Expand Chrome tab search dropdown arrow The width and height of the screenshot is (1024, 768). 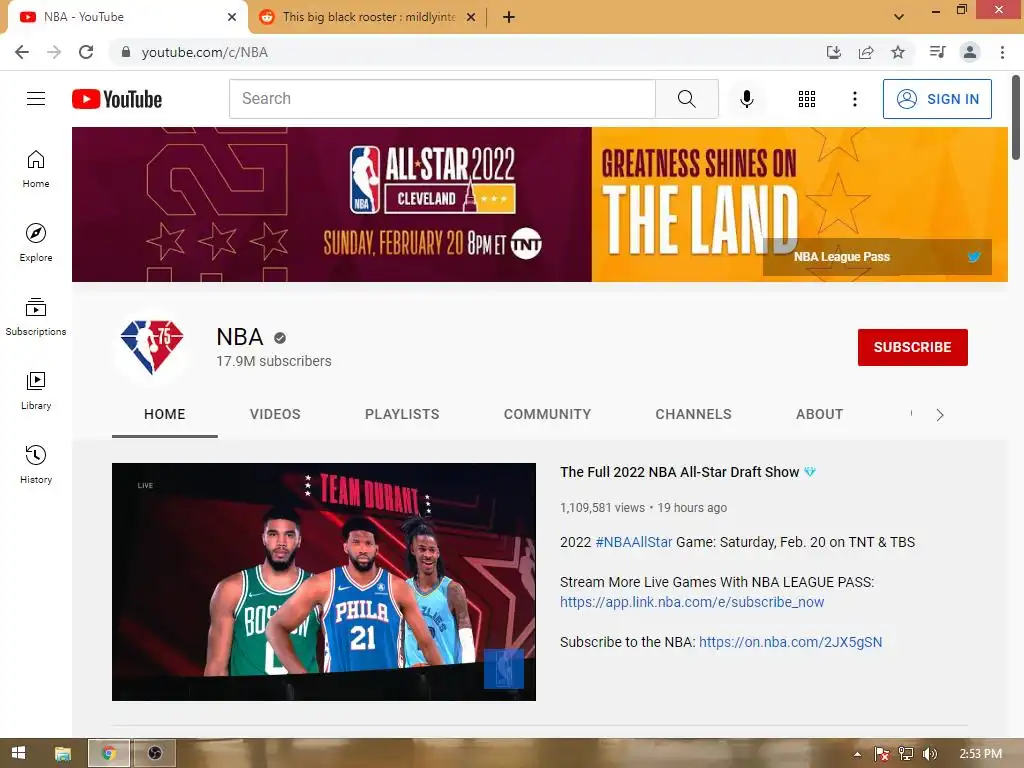tap(899, 17)
